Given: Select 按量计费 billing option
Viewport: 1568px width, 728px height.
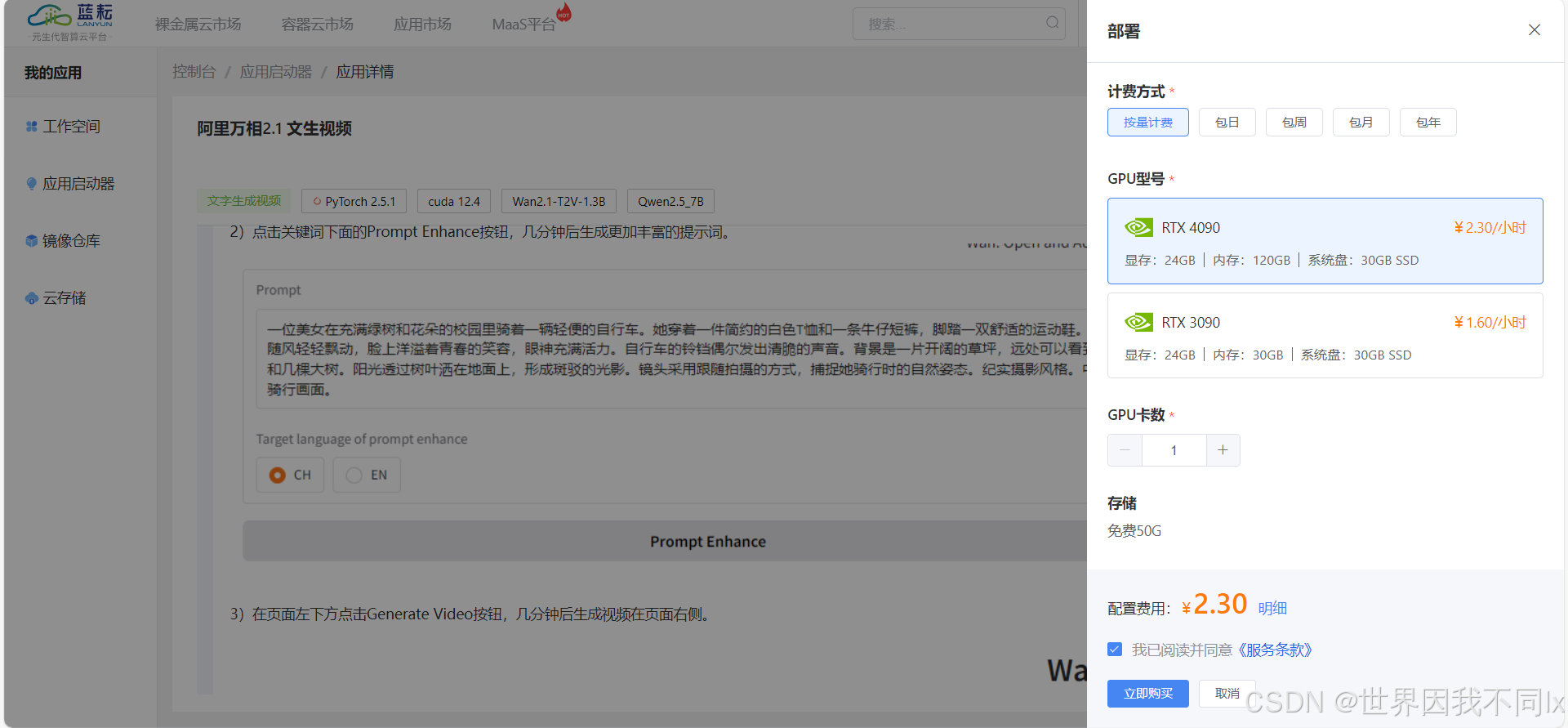Looking at the screenshot, I should [x=1147, y=123].
